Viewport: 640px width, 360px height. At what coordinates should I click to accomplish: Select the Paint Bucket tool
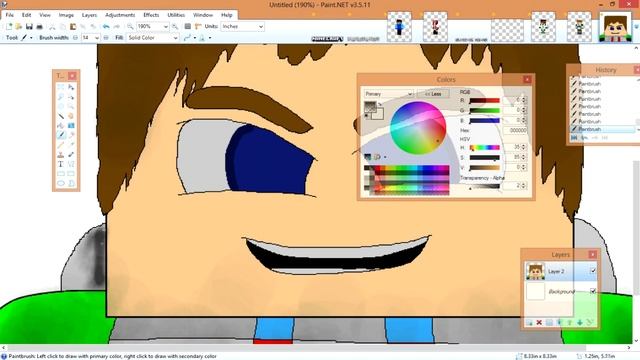(61, 125)
